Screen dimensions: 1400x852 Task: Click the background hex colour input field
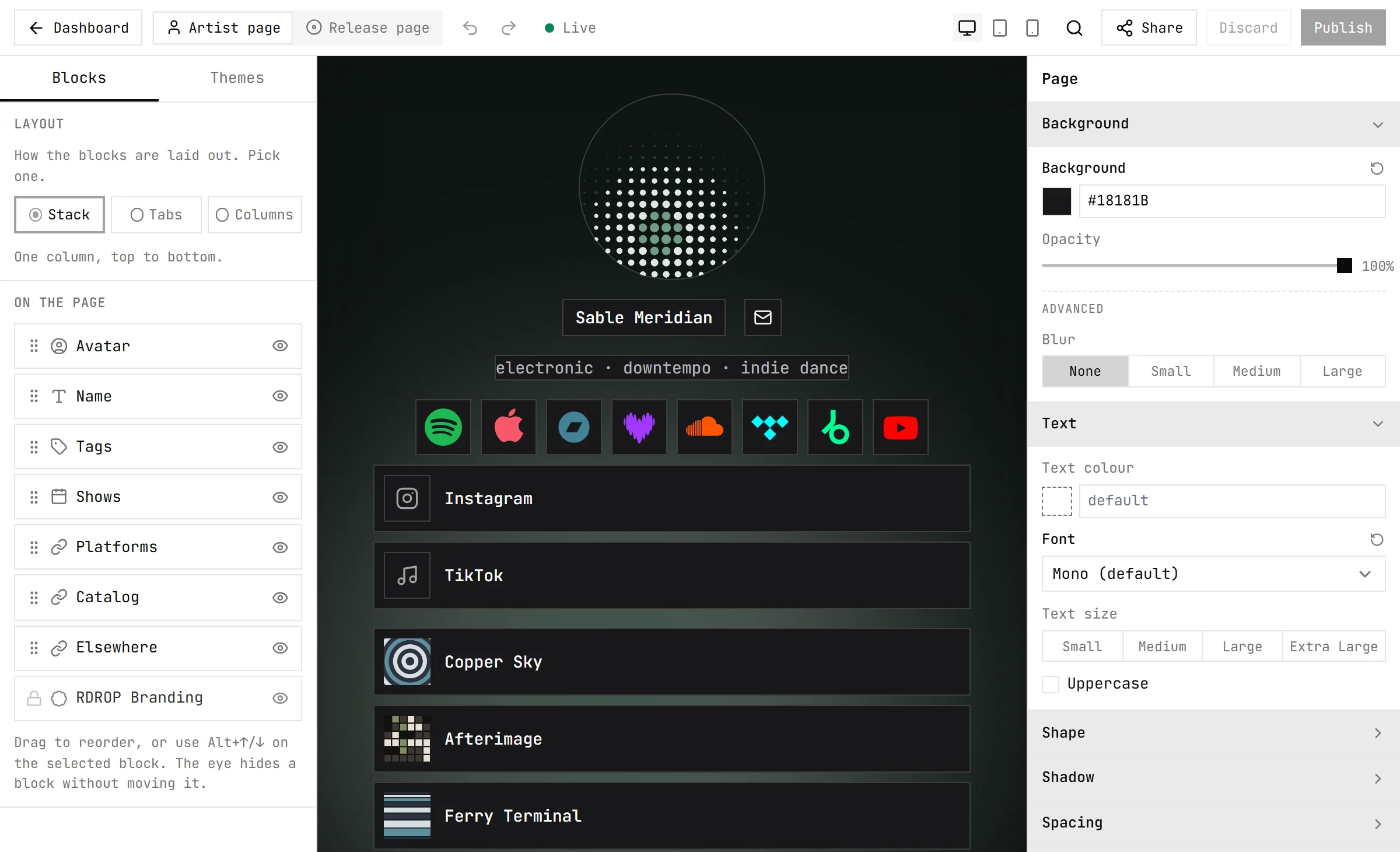pos(1232,201)
